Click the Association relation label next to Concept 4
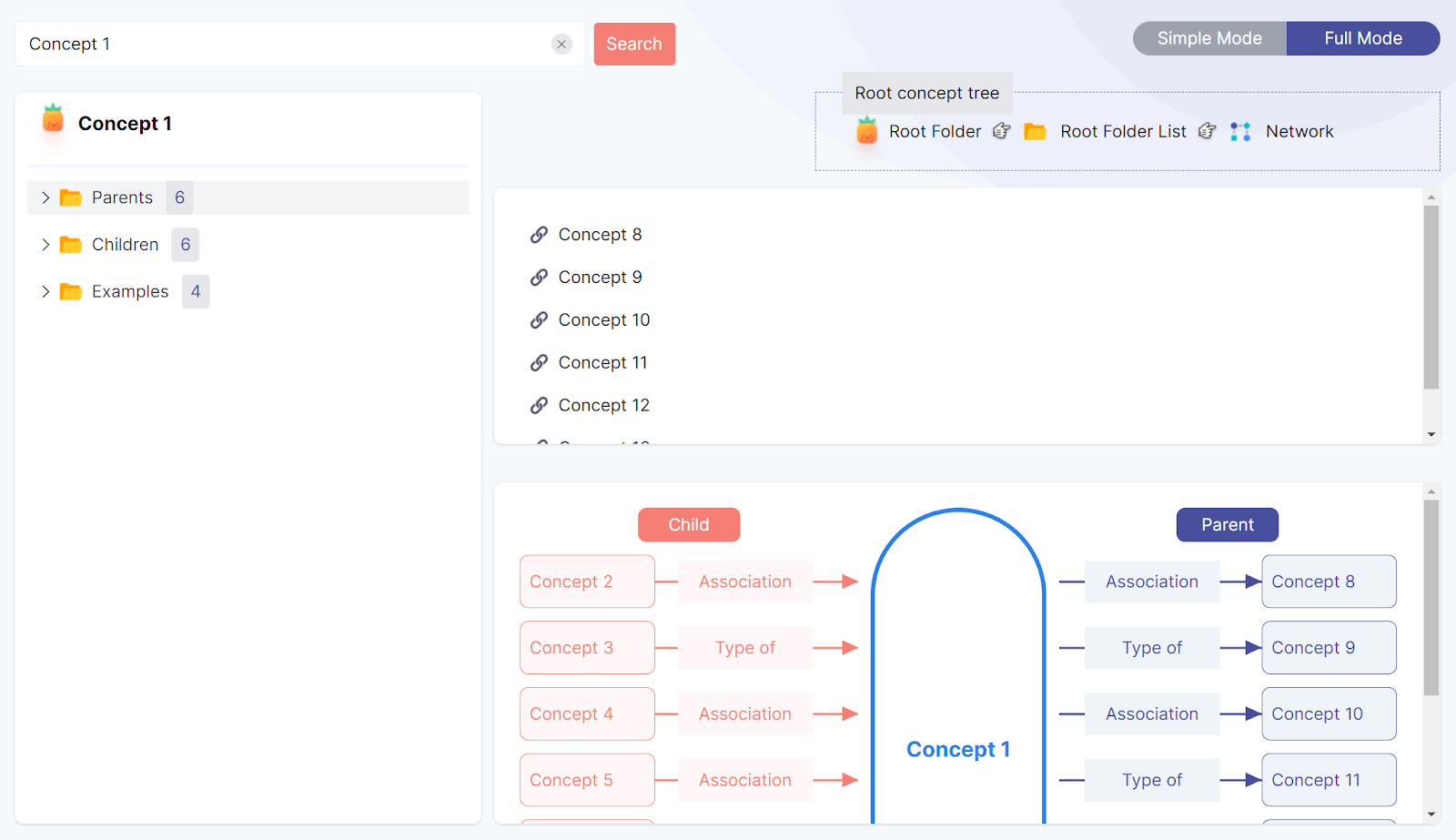 (745, 714)
